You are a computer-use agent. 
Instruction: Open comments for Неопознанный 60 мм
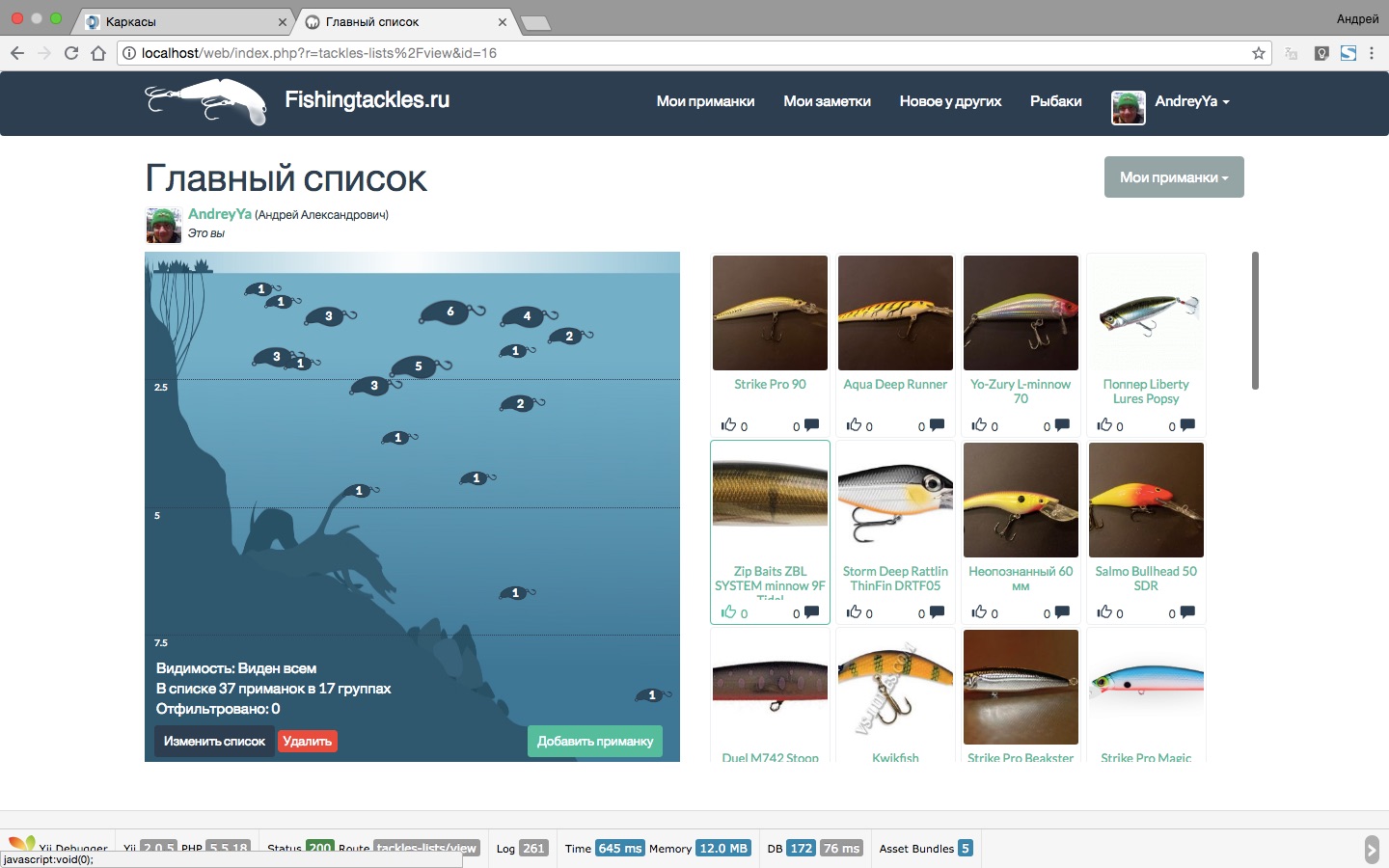pos(1063,612)
